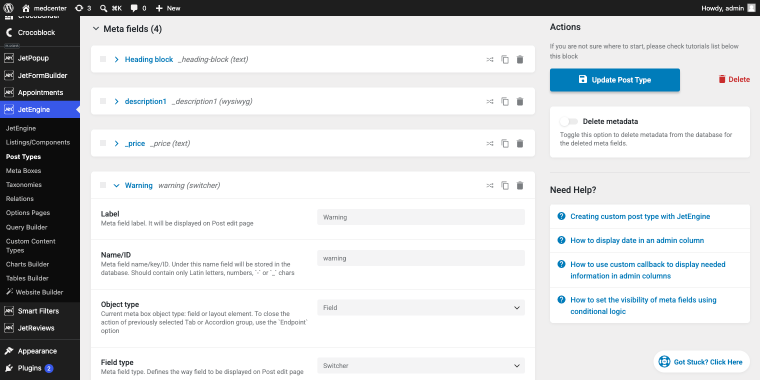Screen dimensions: 760x380
Task: Open the Object type dropdown
Action: pos(421,308)
